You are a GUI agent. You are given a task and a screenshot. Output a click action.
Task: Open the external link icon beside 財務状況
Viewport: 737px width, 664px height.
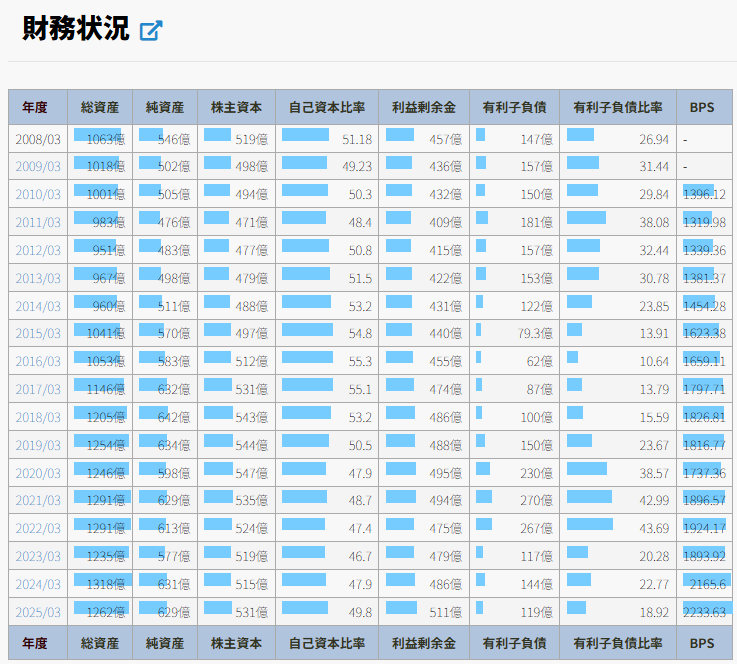pos(151,30)
